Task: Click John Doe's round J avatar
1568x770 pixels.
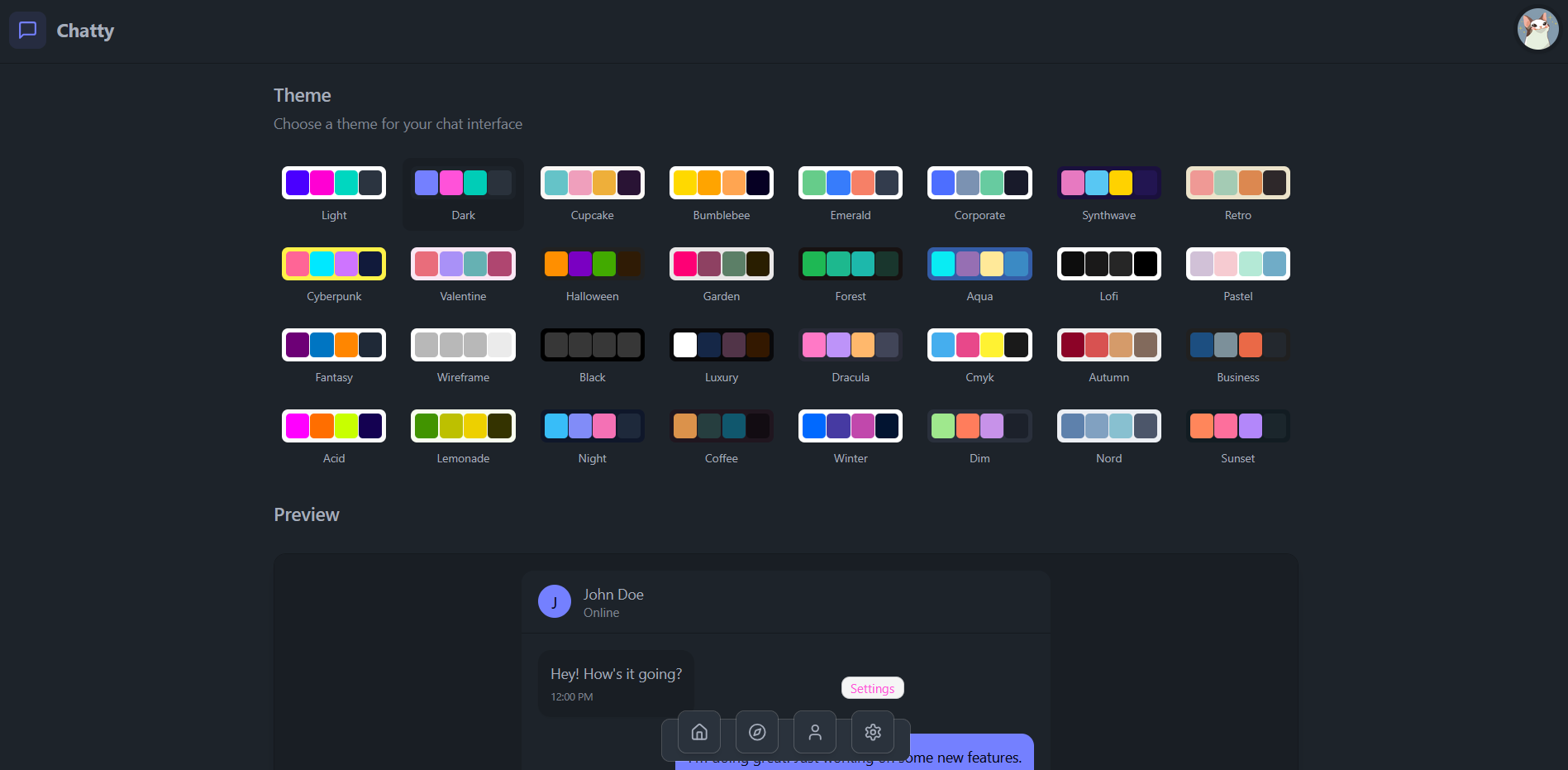Action: [555, 602]
